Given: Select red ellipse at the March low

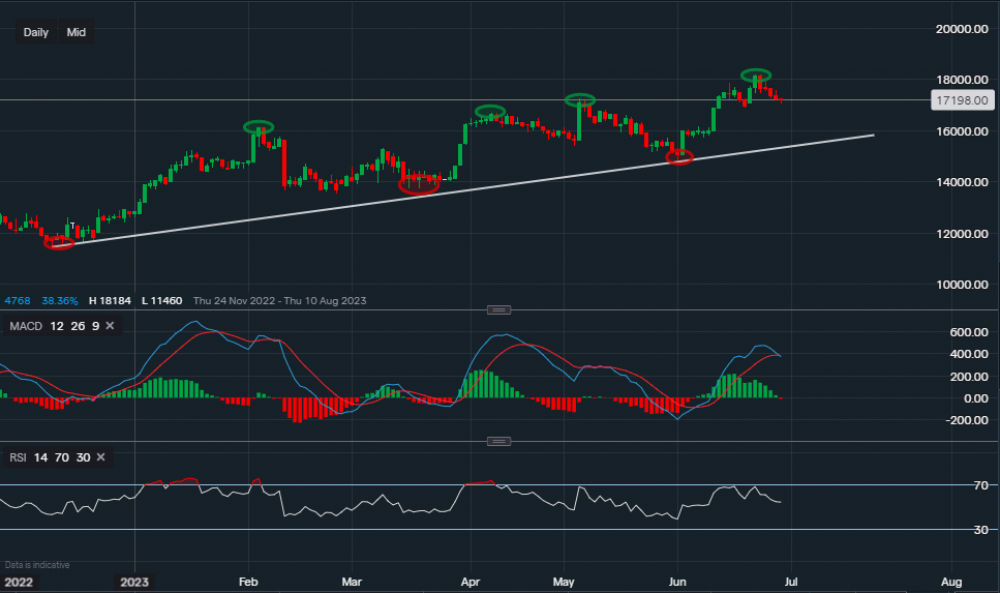Looking at the screenshot, I should coord(419,184).
